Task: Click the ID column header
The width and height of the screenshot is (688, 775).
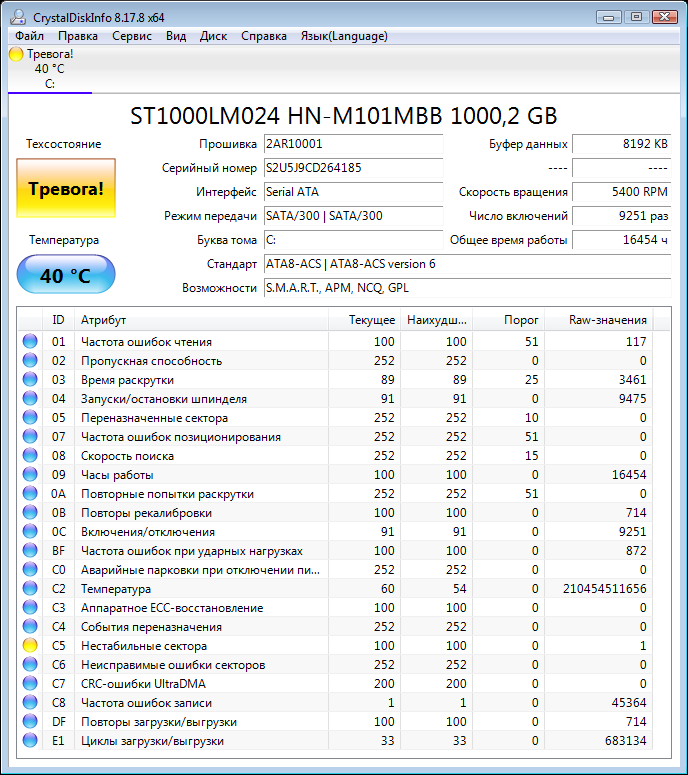Action: [x=58, y=320]
